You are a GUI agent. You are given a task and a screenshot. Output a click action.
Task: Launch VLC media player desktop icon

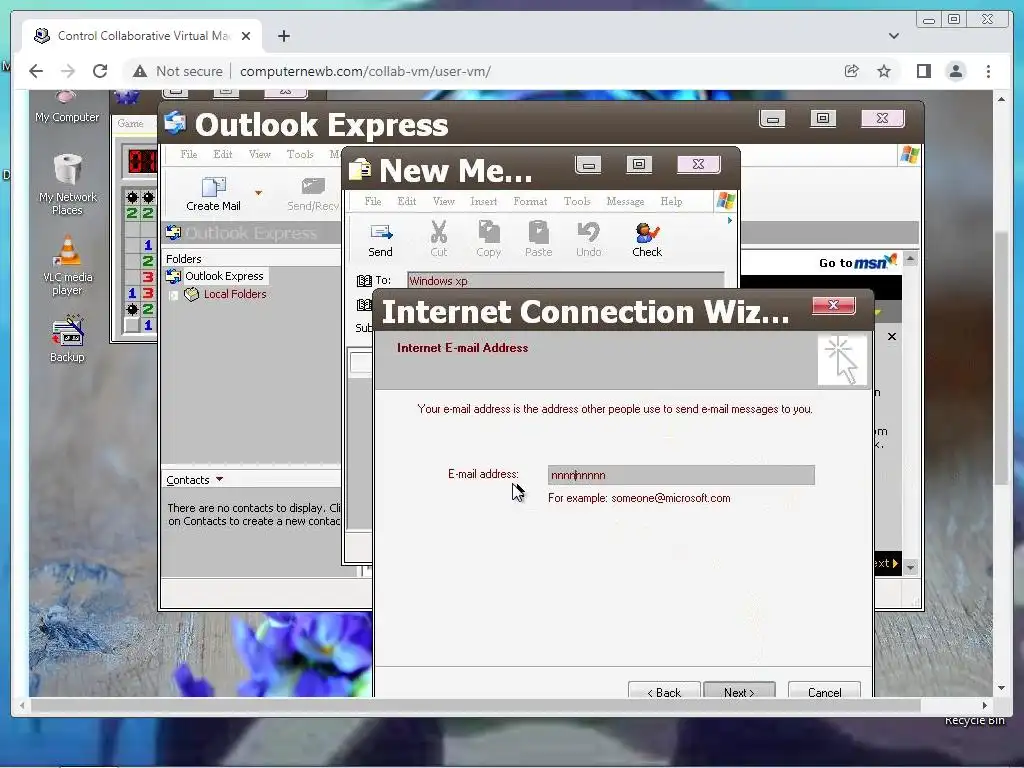point(67,264)
